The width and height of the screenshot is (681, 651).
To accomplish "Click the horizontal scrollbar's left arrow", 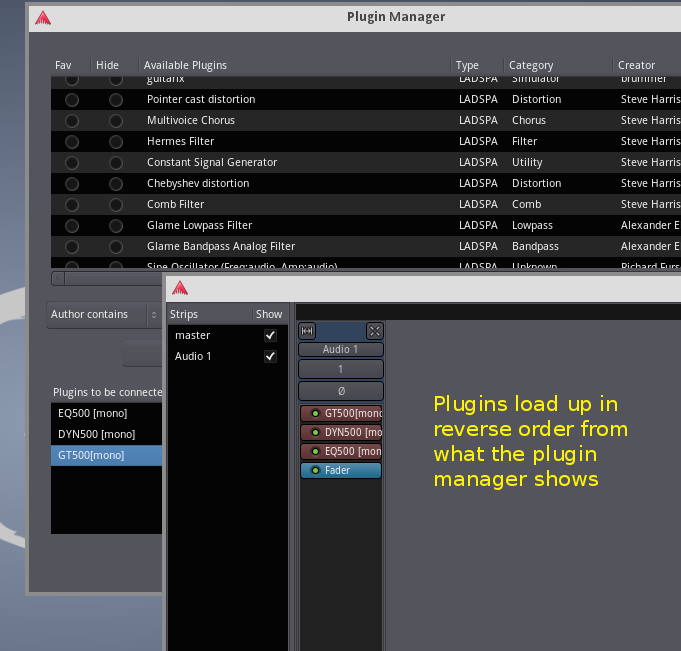I will pyautogui.click(x=58, y=278).
